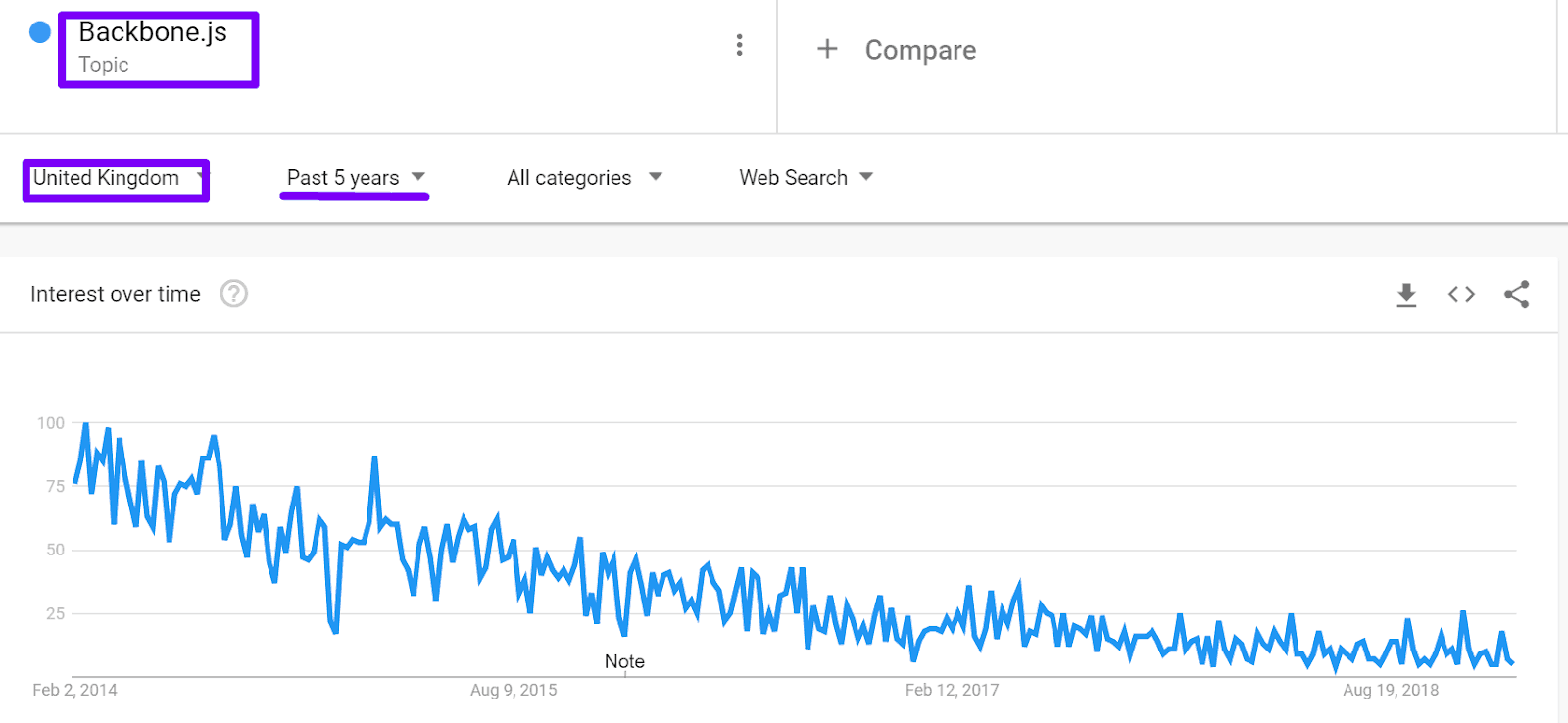Expand the Past 5 years dropdown
Image resolution: width=1568 pixels, height=723 pixels.
click(355, 178)
